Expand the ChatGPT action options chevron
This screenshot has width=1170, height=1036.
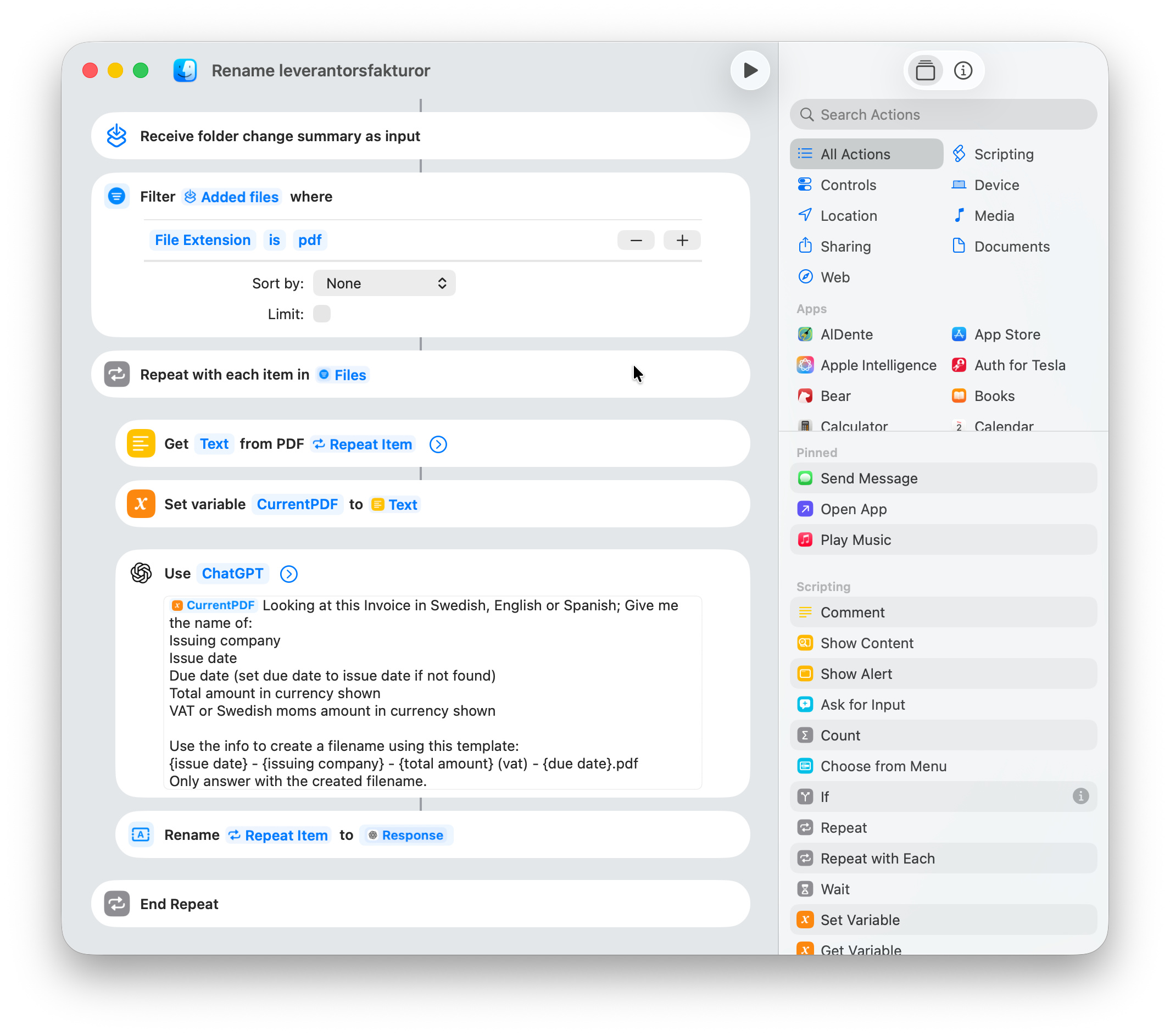(x=288, y=573)
